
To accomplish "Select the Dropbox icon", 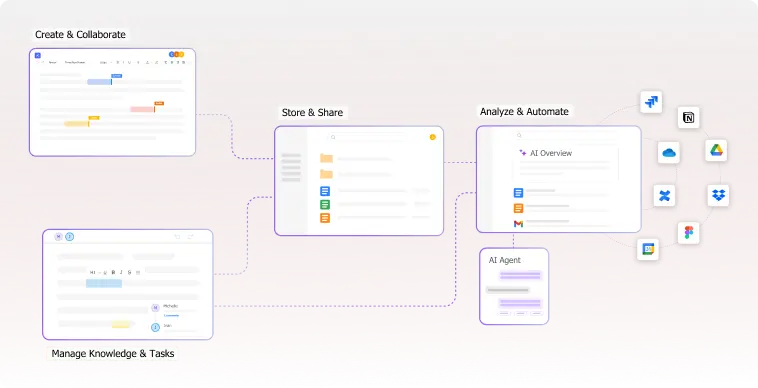I will pyautogui.click(x=718, y=195).
